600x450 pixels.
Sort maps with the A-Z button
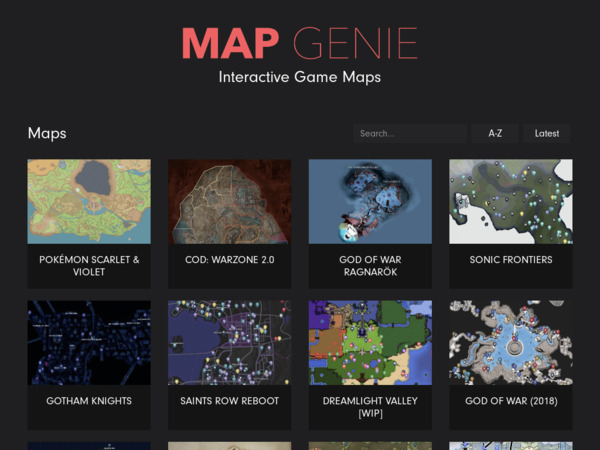pos(495,134)
